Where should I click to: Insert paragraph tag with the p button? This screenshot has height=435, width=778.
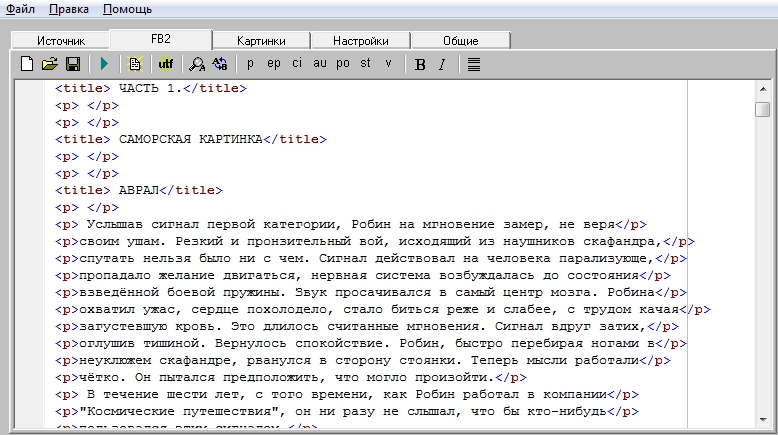[x=251, y=63]
